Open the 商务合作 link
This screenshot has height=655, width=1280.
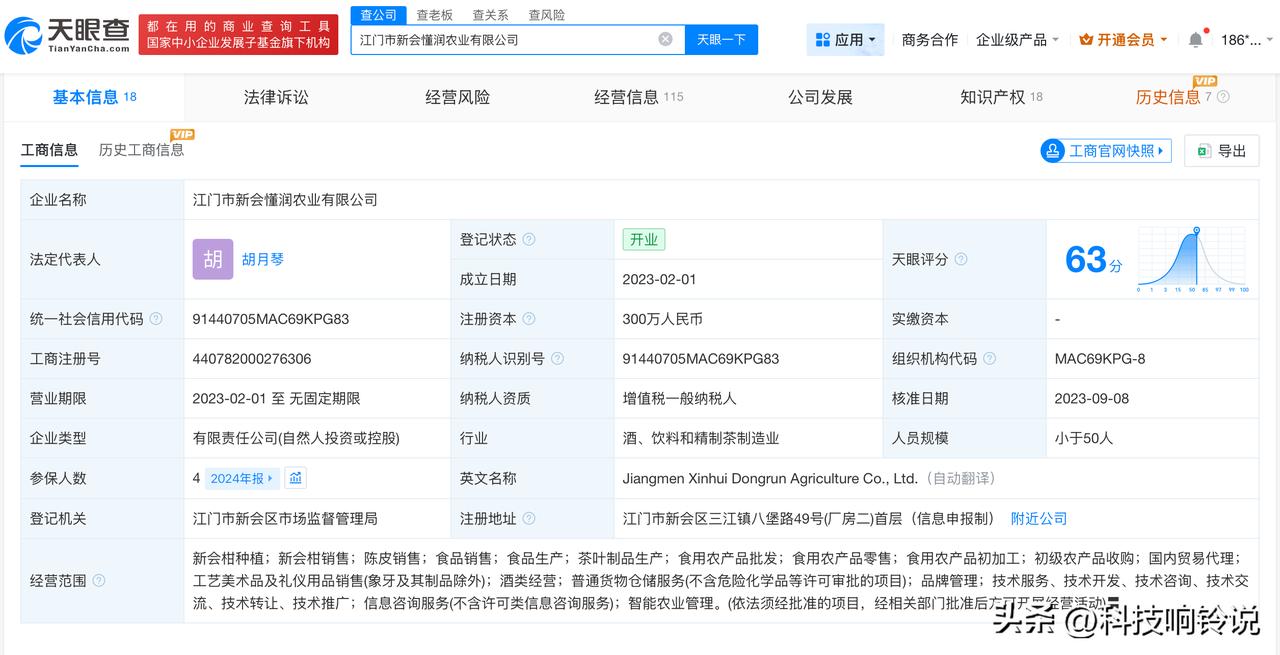(929, 39)
